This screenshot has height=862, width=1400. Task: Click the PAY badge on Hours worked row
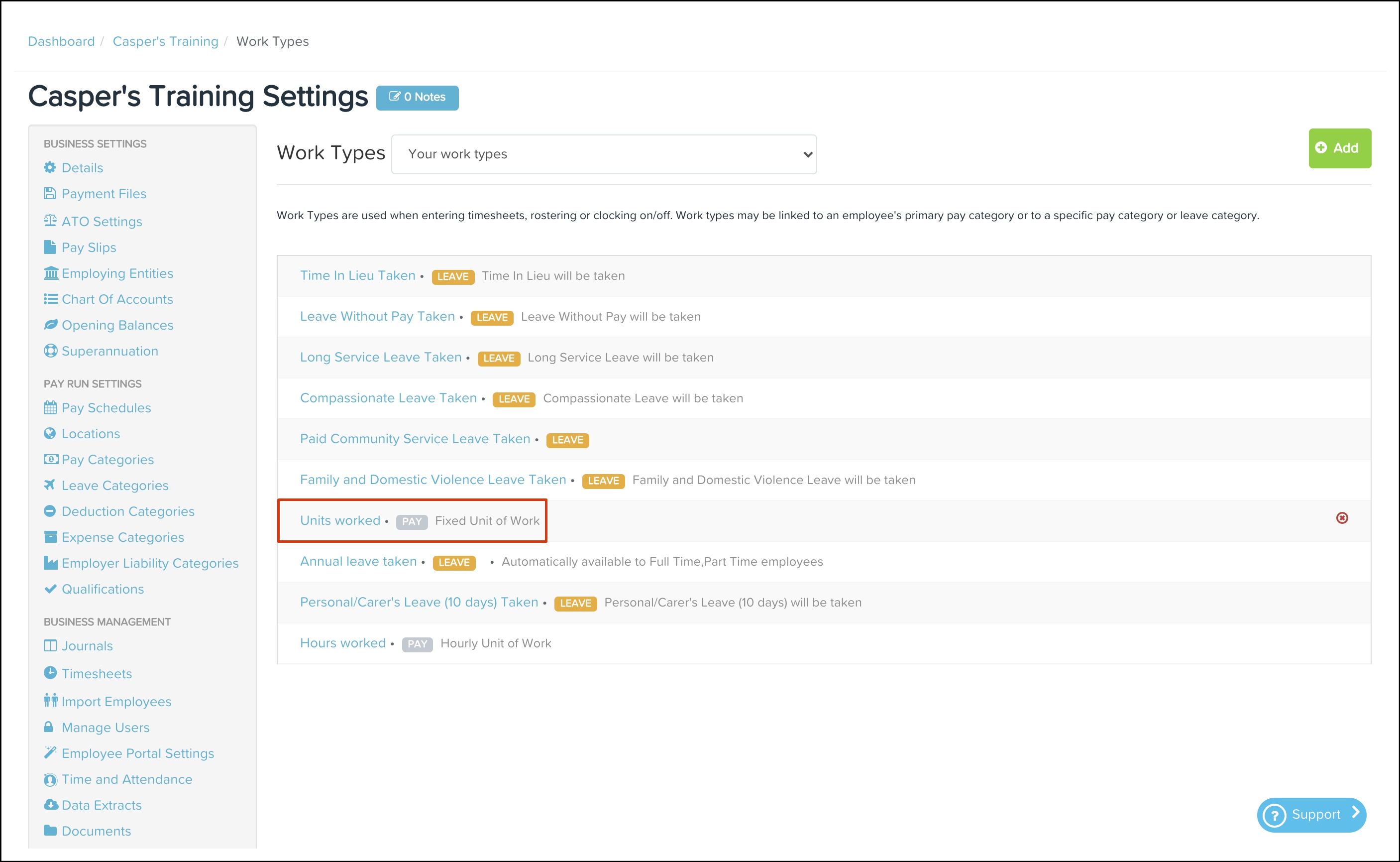pyautogui.click(x=418, y=644)
